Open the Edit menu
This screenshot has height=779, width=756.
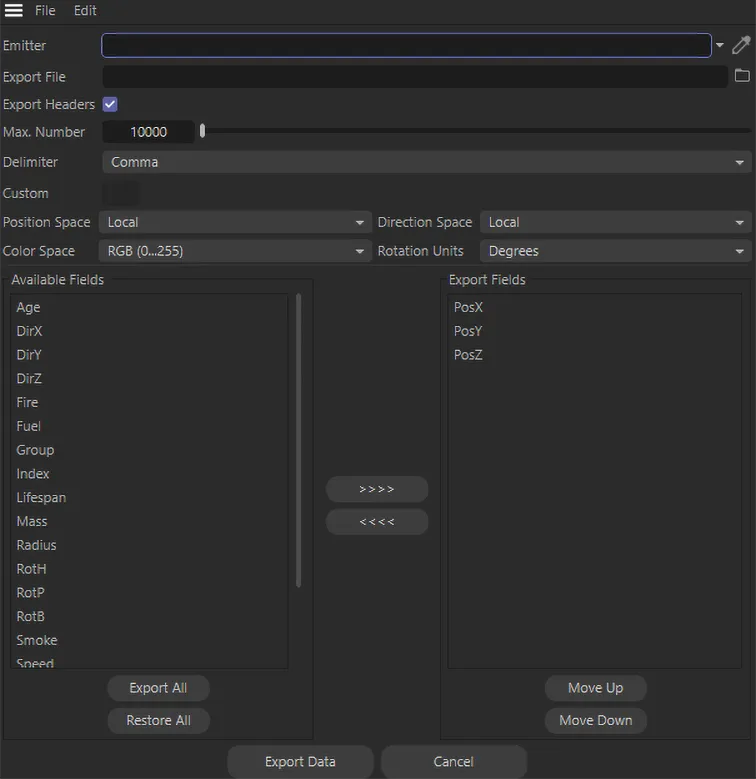(85, 11)
